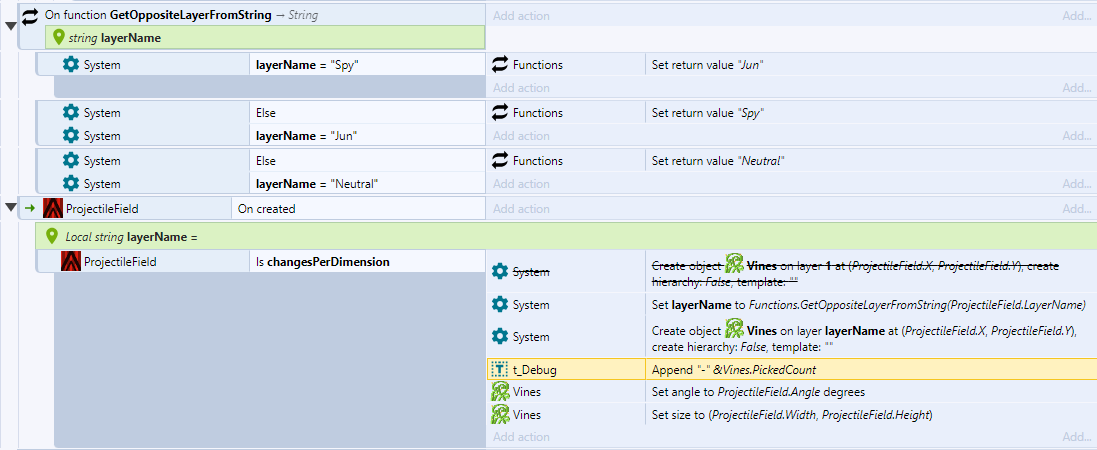Select the Set return value "Spy" action

coord(870,113)
